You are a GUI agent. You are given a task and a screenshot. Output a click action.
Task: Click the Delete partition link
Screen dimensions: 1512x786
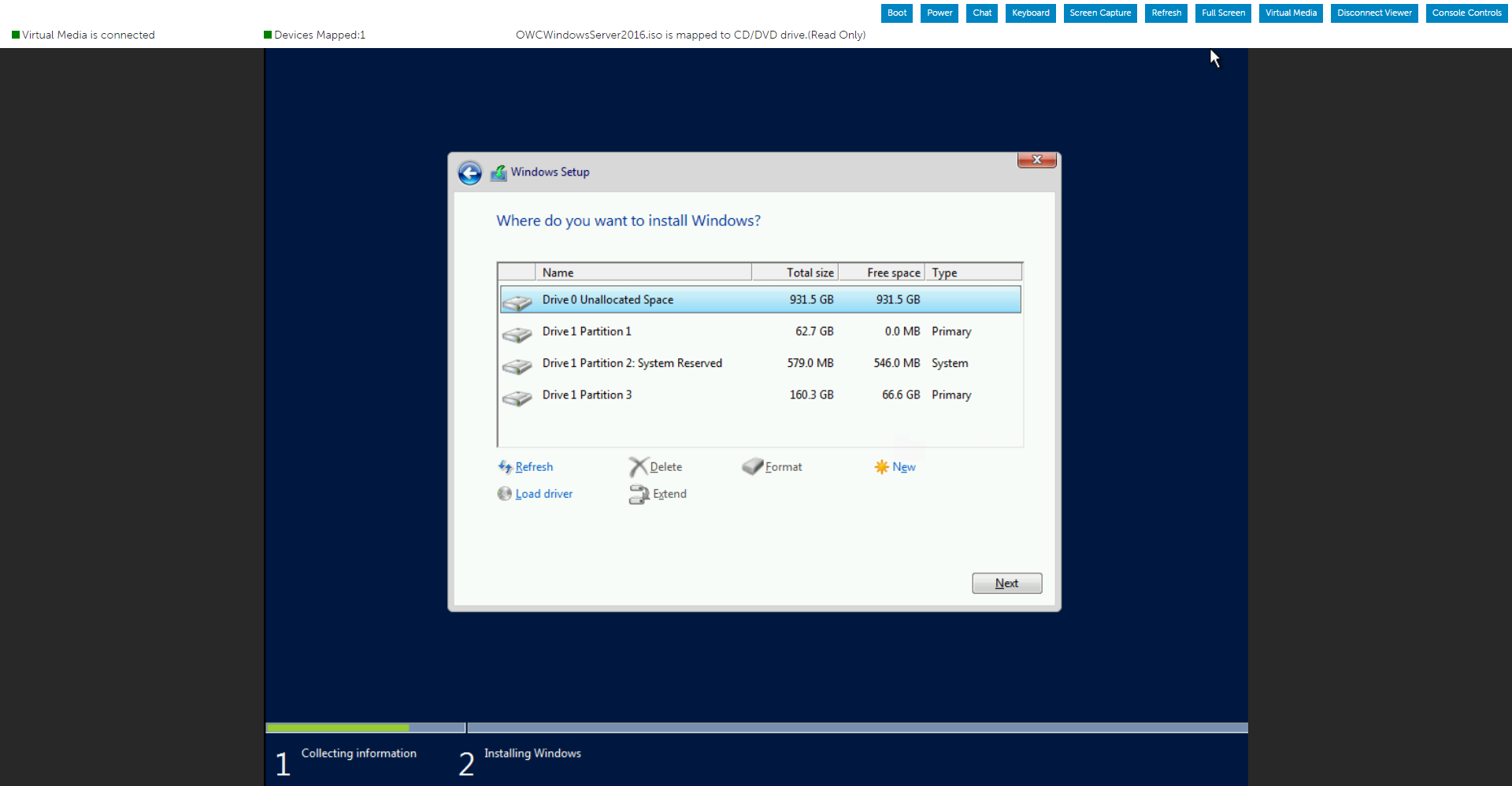[x=665, y=467]
